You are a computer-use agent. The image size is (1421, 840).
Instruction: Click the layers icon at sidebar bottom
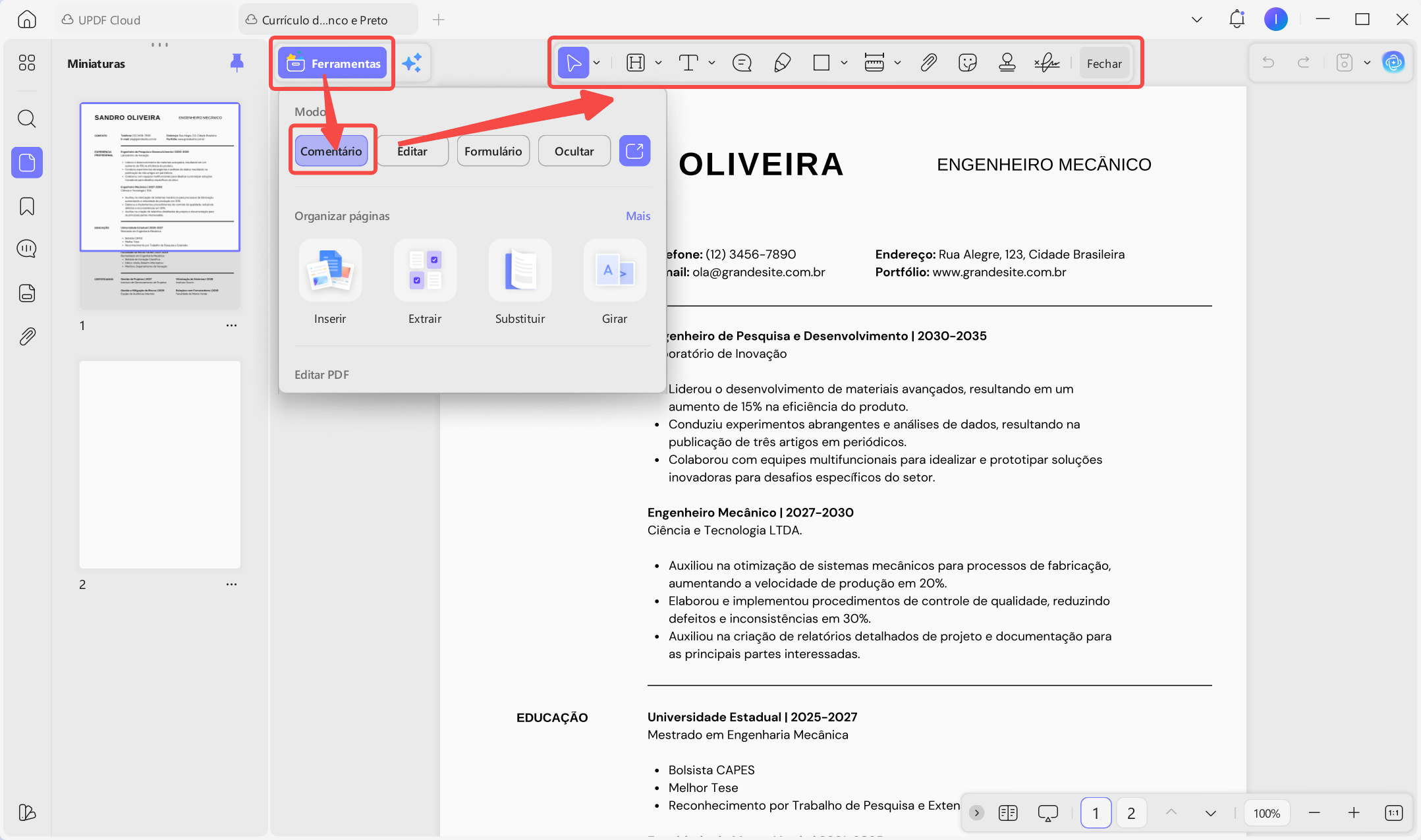(x=26, y=812)
